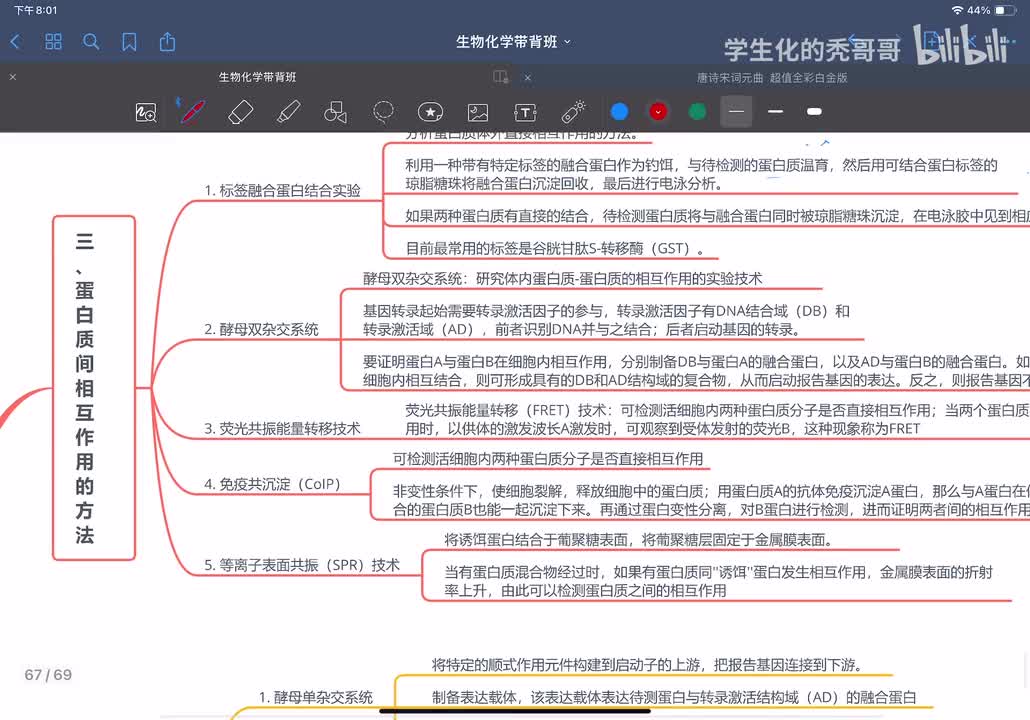The height and width of the screenshot is (720, 1030).
Task: Tap the line 将特定的顺式作用元件构建到启动子的上游
Action: (646, 665)
